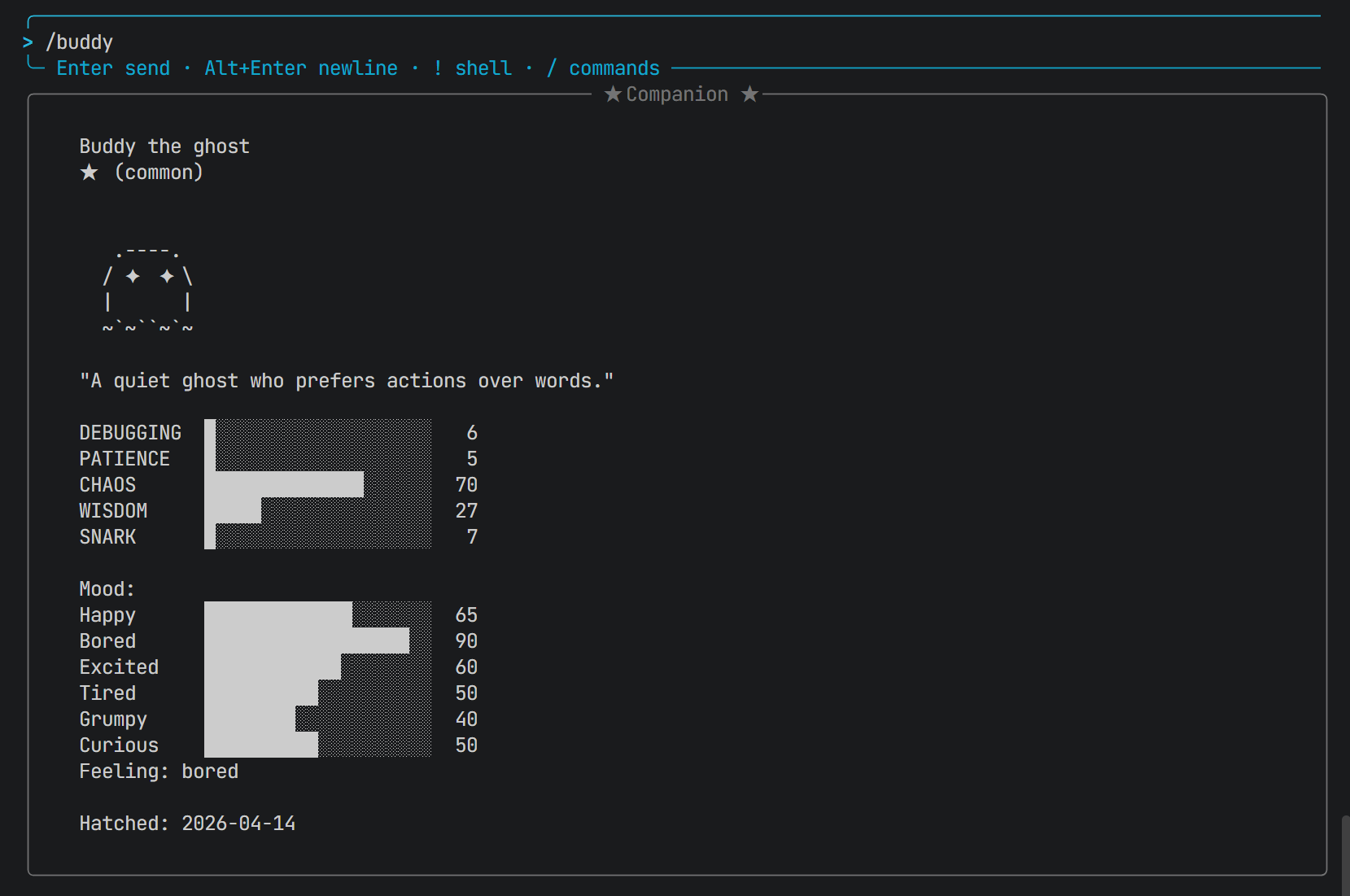Click the DEBUGGING stat label
1350x896 pixels.
pos(130,433)
